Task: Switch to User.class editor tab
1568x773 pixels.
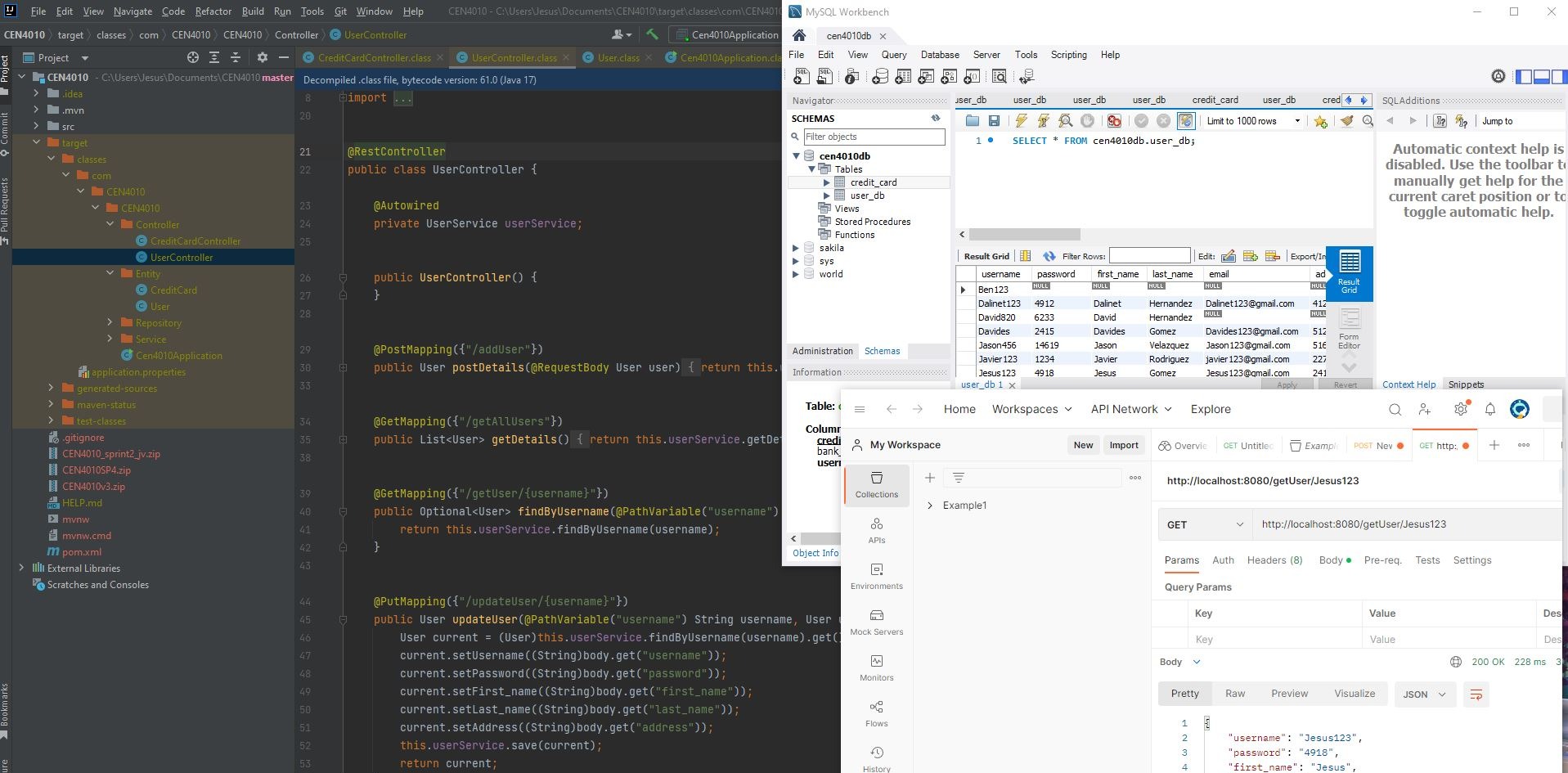Action: point(618,57)
